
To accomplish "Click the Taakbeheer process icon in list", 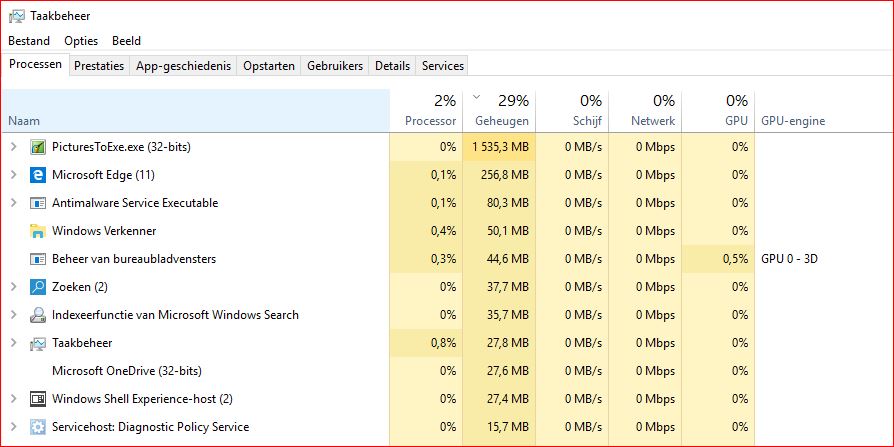I will click(x=38, y=343).
